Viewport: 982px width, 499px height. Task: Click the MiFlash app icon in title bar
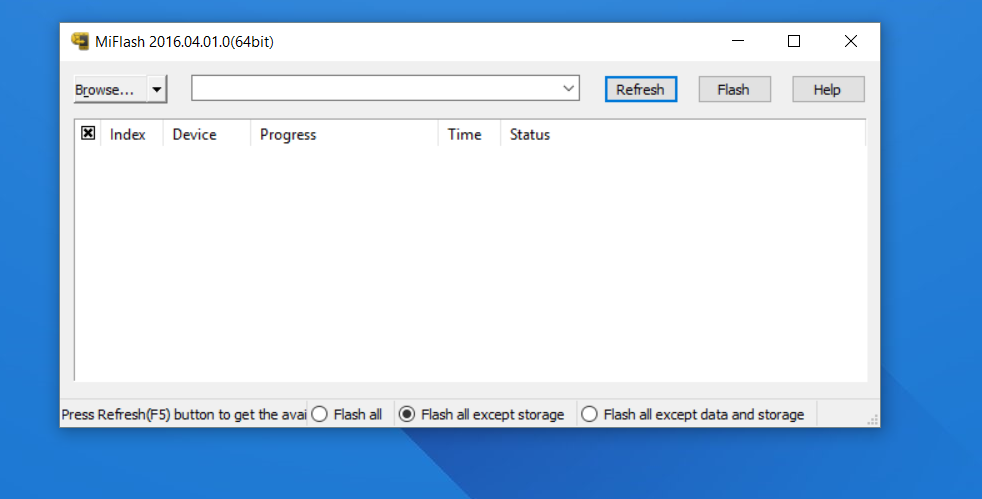80,42
